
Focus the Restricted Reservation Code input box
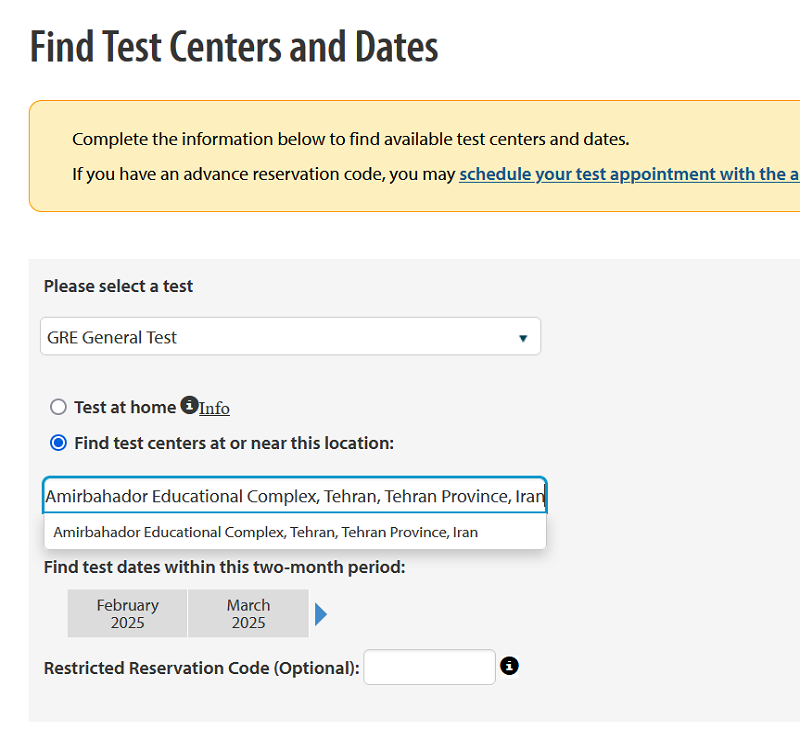[429, 667]
